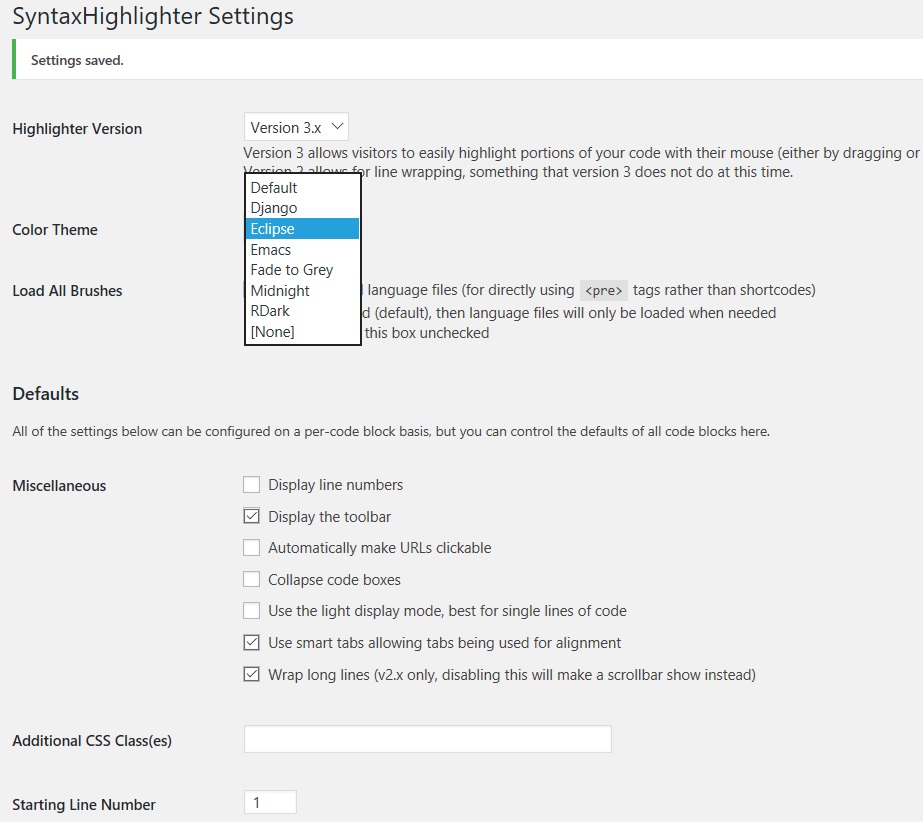Image resolution: width=923 pixels, height=822 pixels.
Task: Select the Midnight color theme
Action: [302, 290]
